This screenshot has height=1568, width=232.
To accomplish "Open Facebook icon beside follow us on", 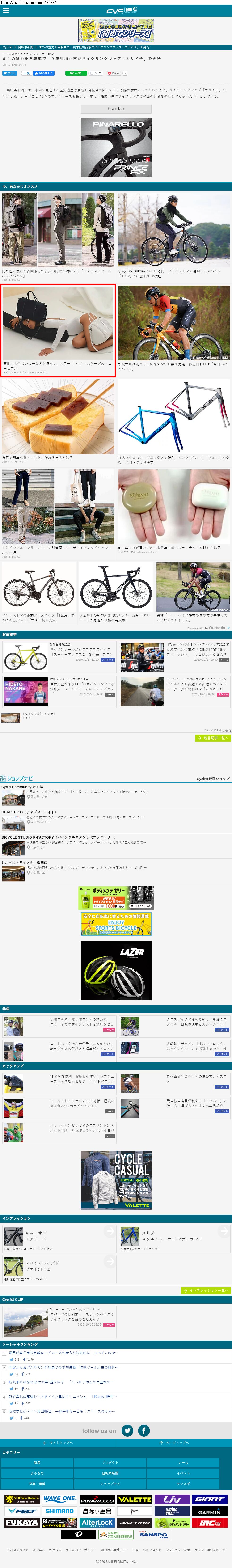I will point(144,1430).
